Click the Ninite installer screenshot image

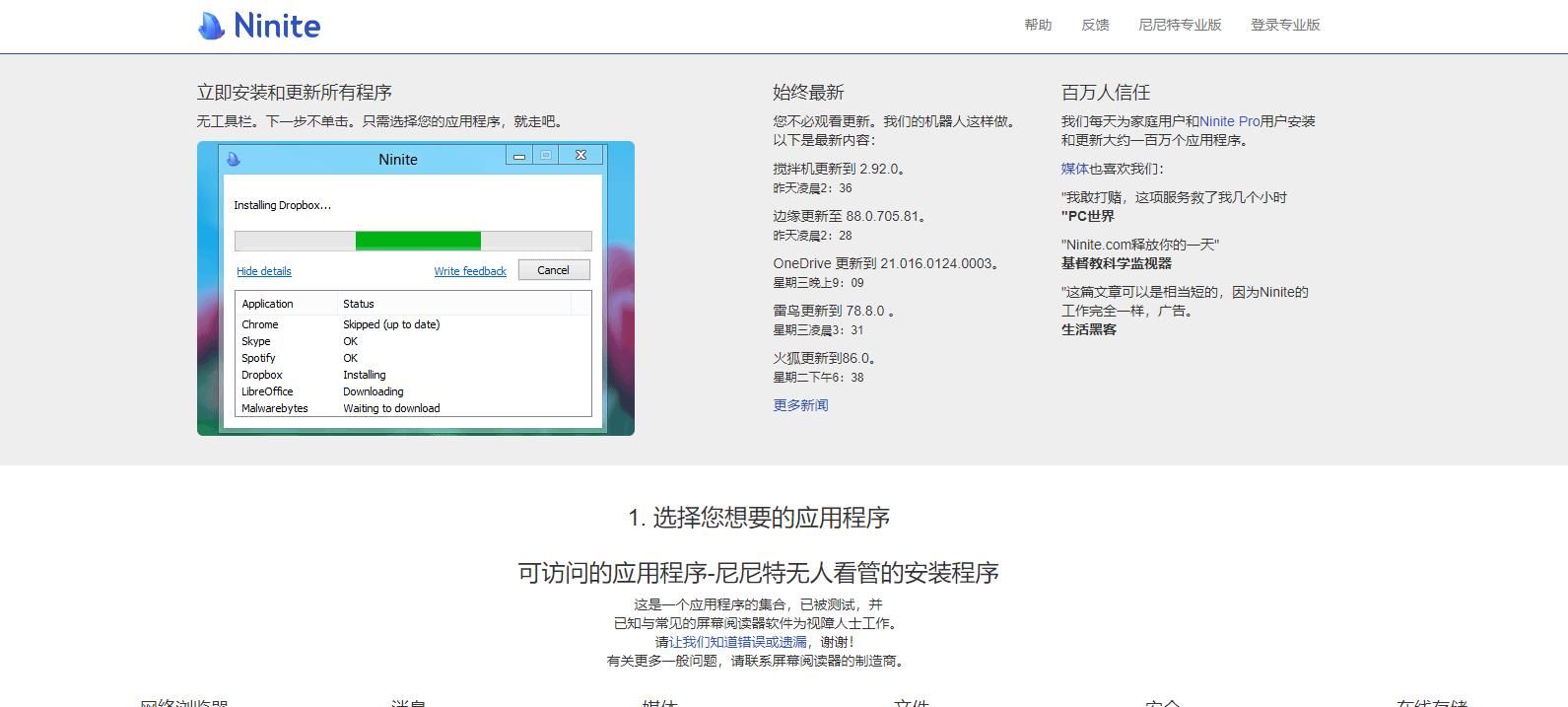coord(416,288)
